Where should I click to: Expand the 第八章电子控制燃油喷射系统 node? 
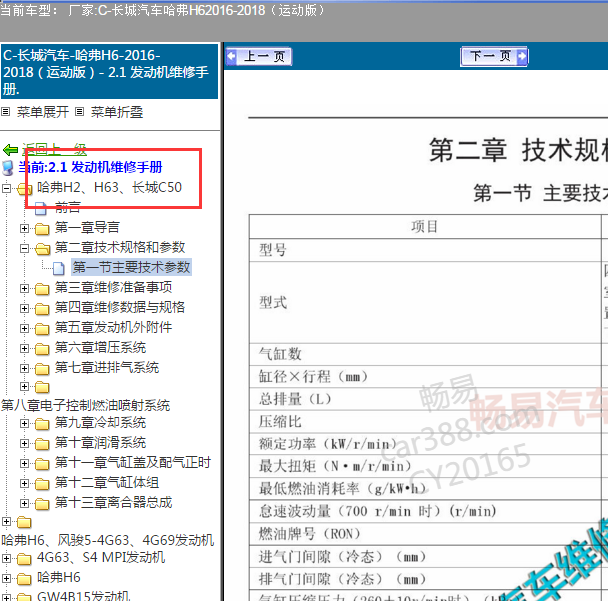[24, 387]
